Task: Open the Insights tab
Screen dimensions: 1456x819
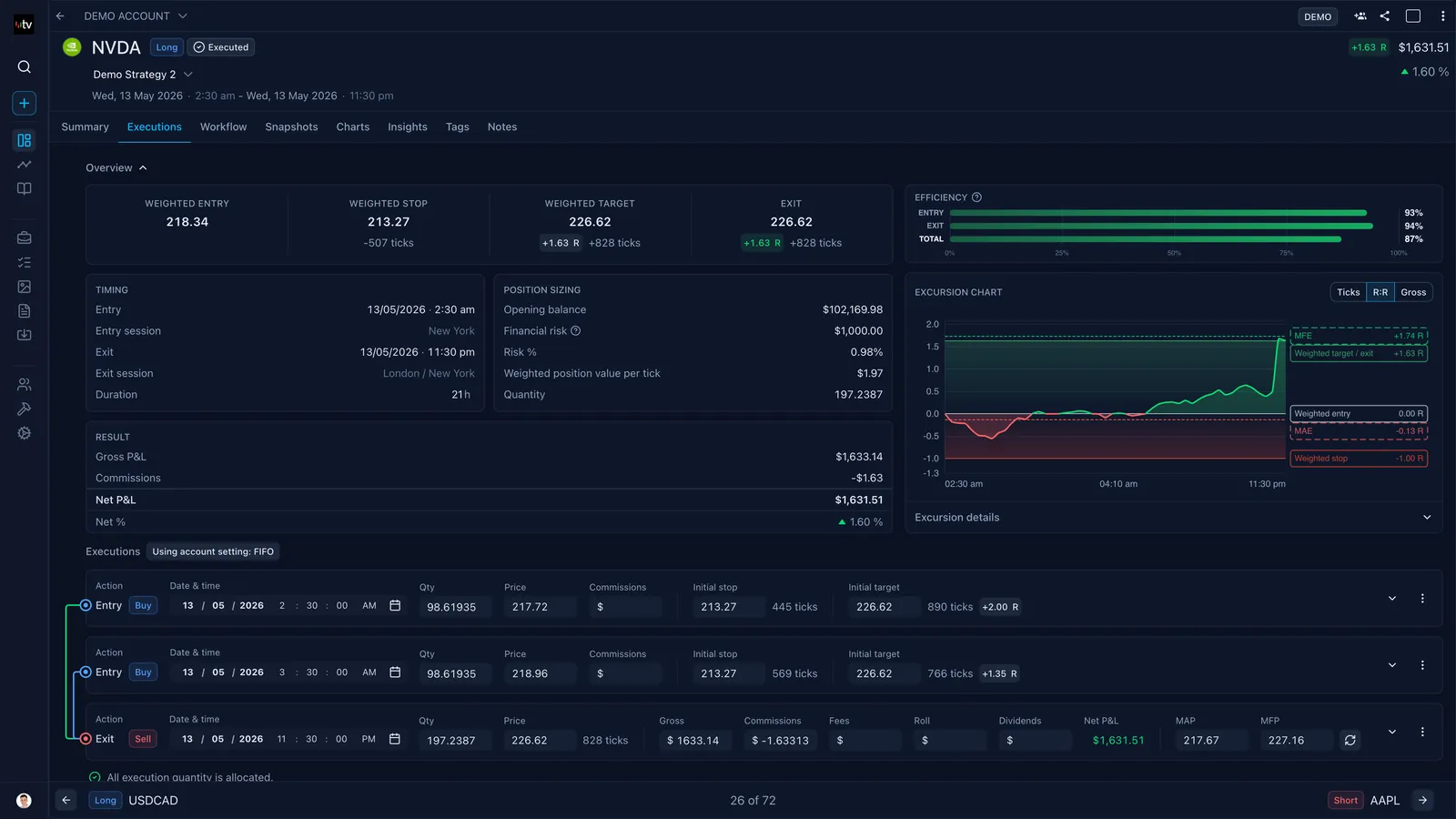Action: 407,126
